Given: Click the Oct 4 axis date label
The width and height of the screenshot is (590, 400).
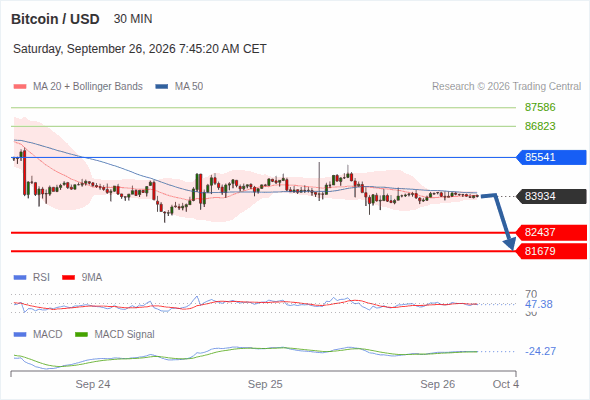Looking at the screenshot, I should point(506,384).
